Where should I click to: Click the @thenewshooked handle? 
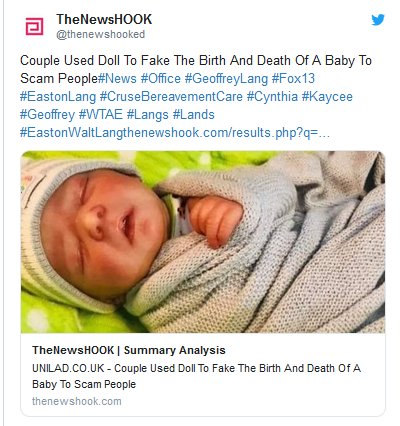100,34
